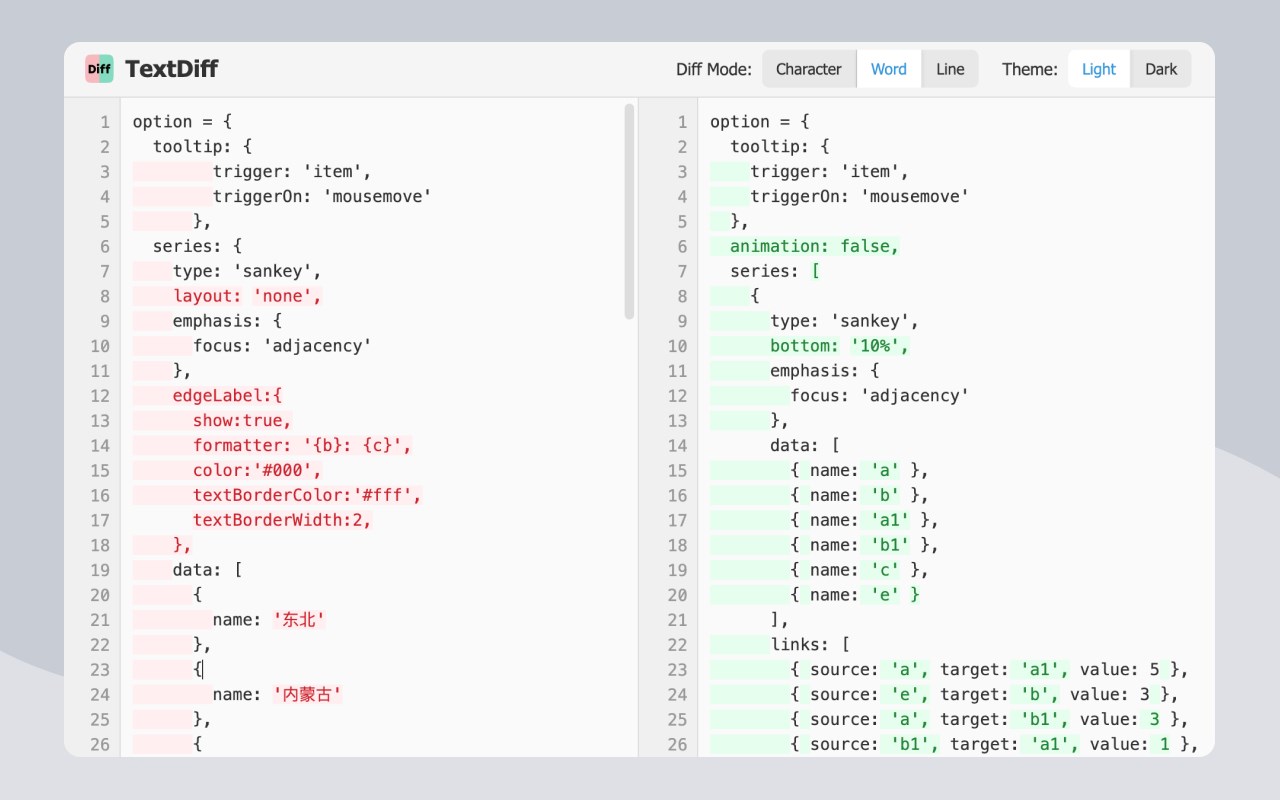Click the added "animation: false," text
Viewport: 1280px width, 800px height.
click(x=814, y=247)
